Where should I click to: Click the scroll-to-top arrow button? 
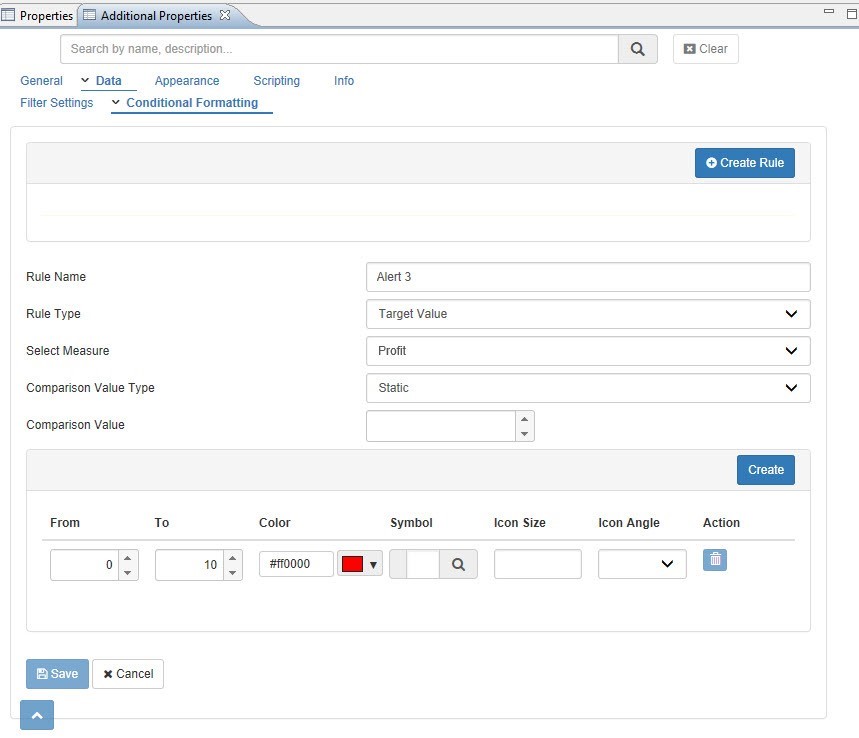tap(37, 715)
